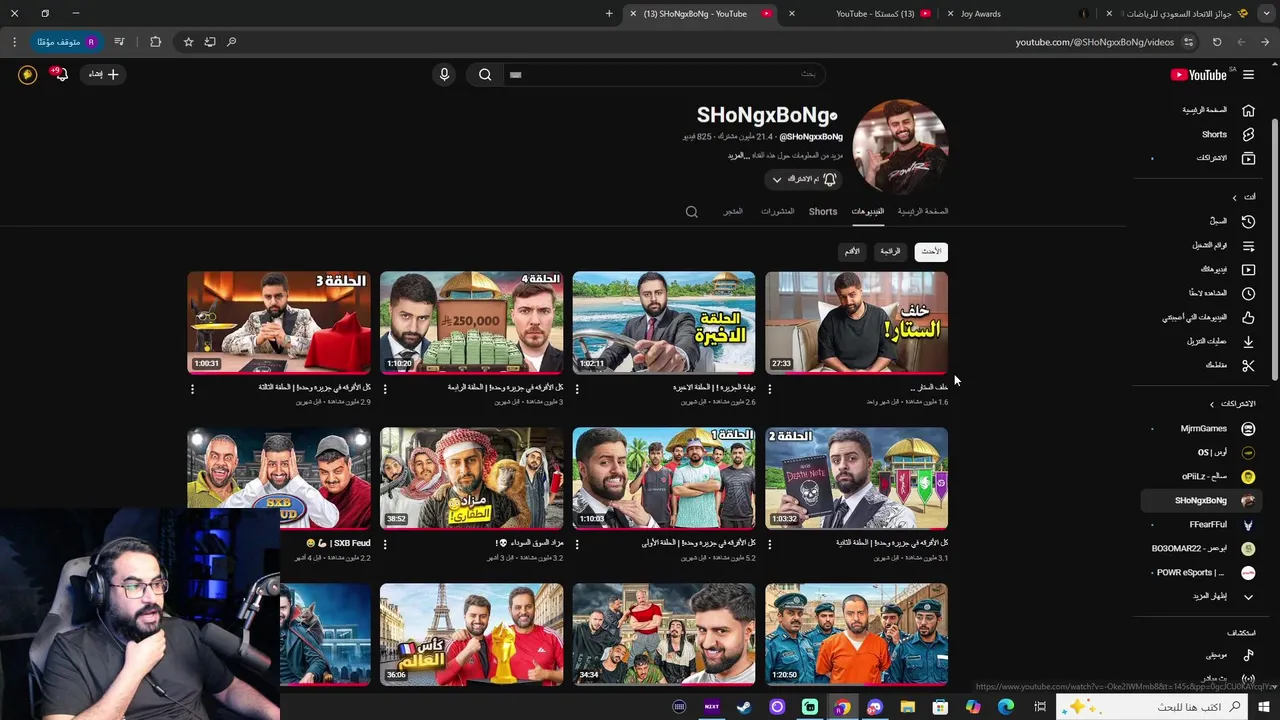Open Your clips scissors icon
This screenshot has width=1280, height=720.
[x=1248, y=365]
